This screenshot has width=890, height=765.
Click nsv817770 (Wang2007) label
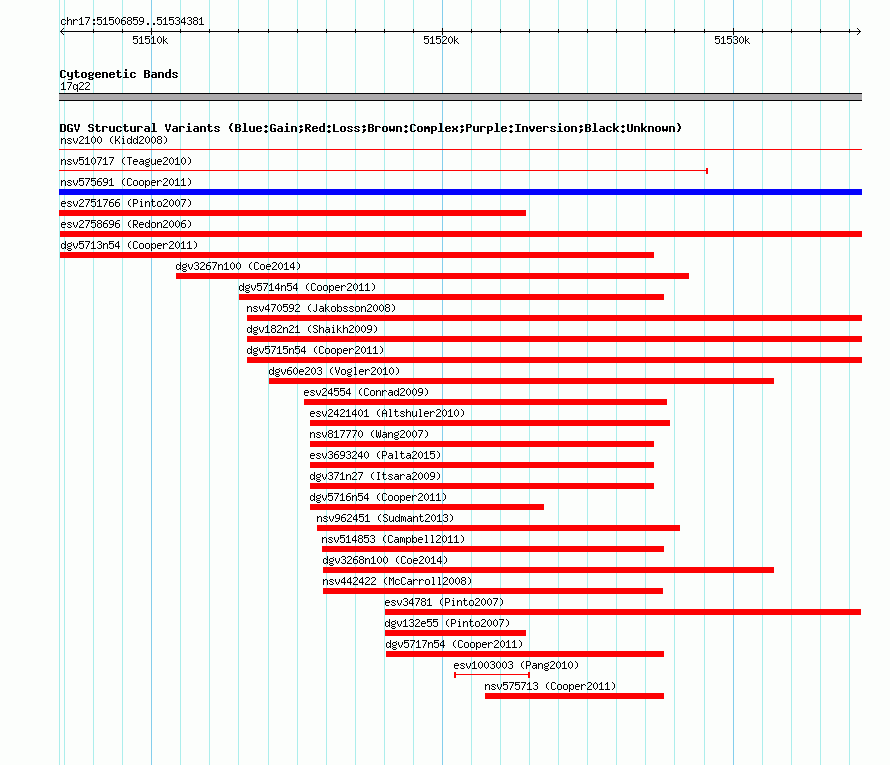369,434
